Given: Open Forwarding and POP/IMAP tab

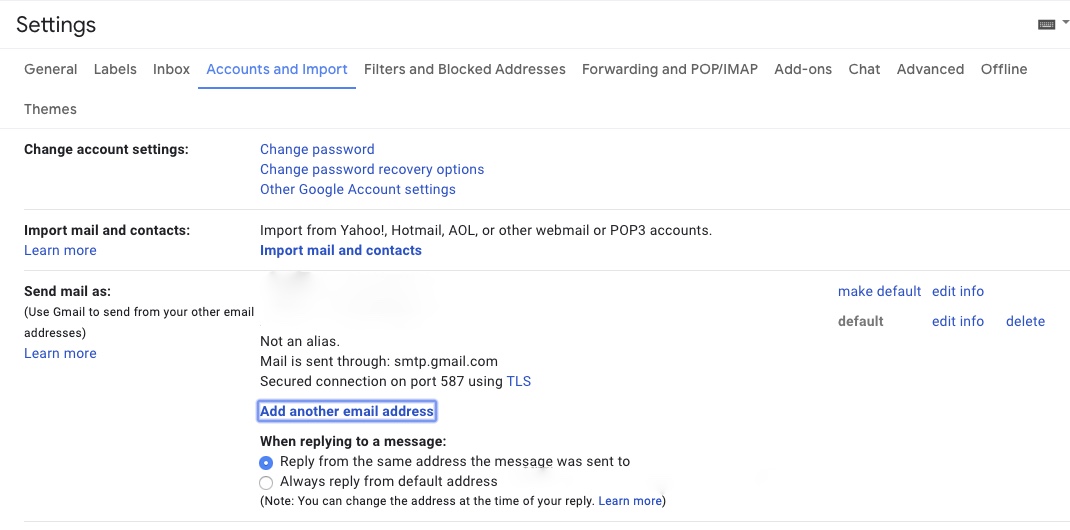Looking at the screenshot, I should (670, 69).
